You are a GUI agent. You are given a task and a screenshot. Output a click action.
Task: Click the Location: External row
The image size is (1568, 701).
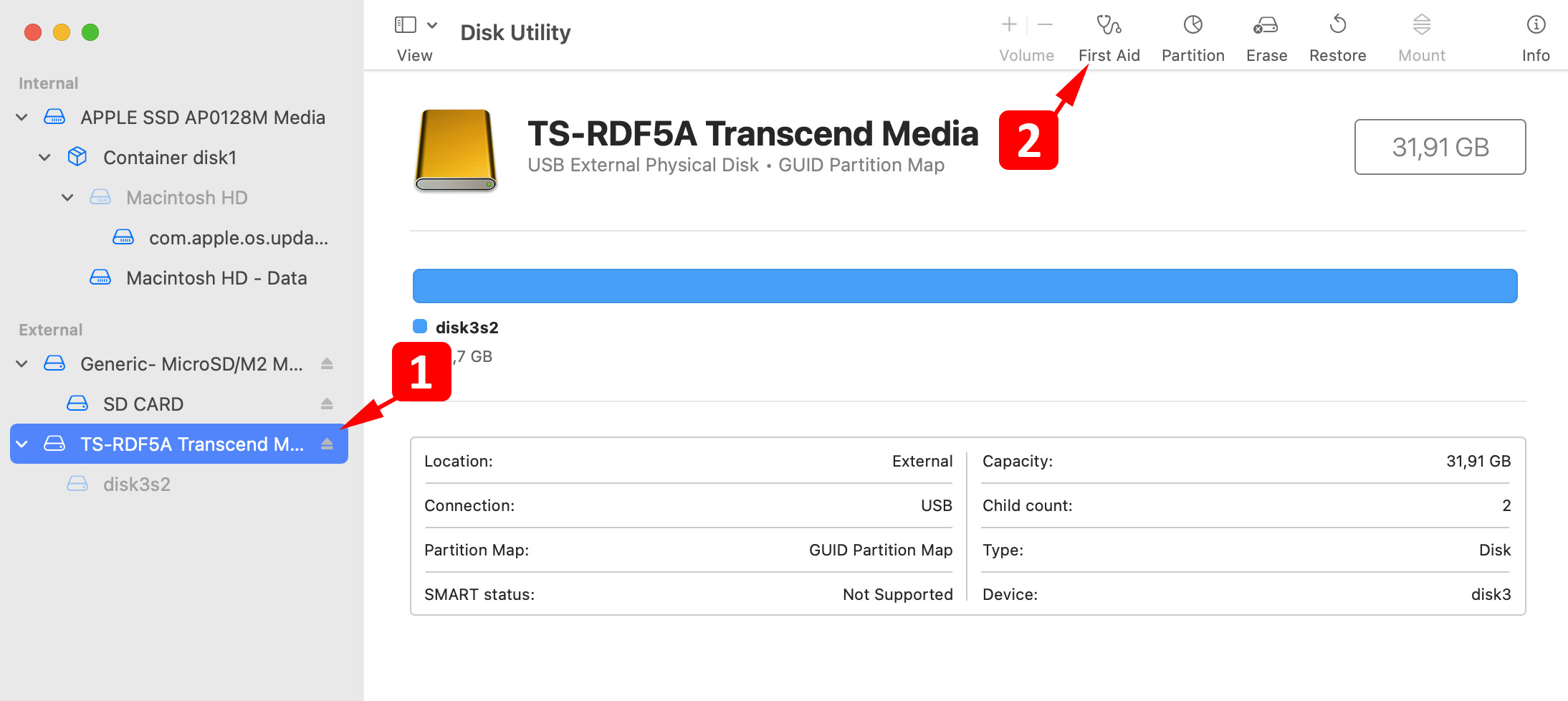688,462
